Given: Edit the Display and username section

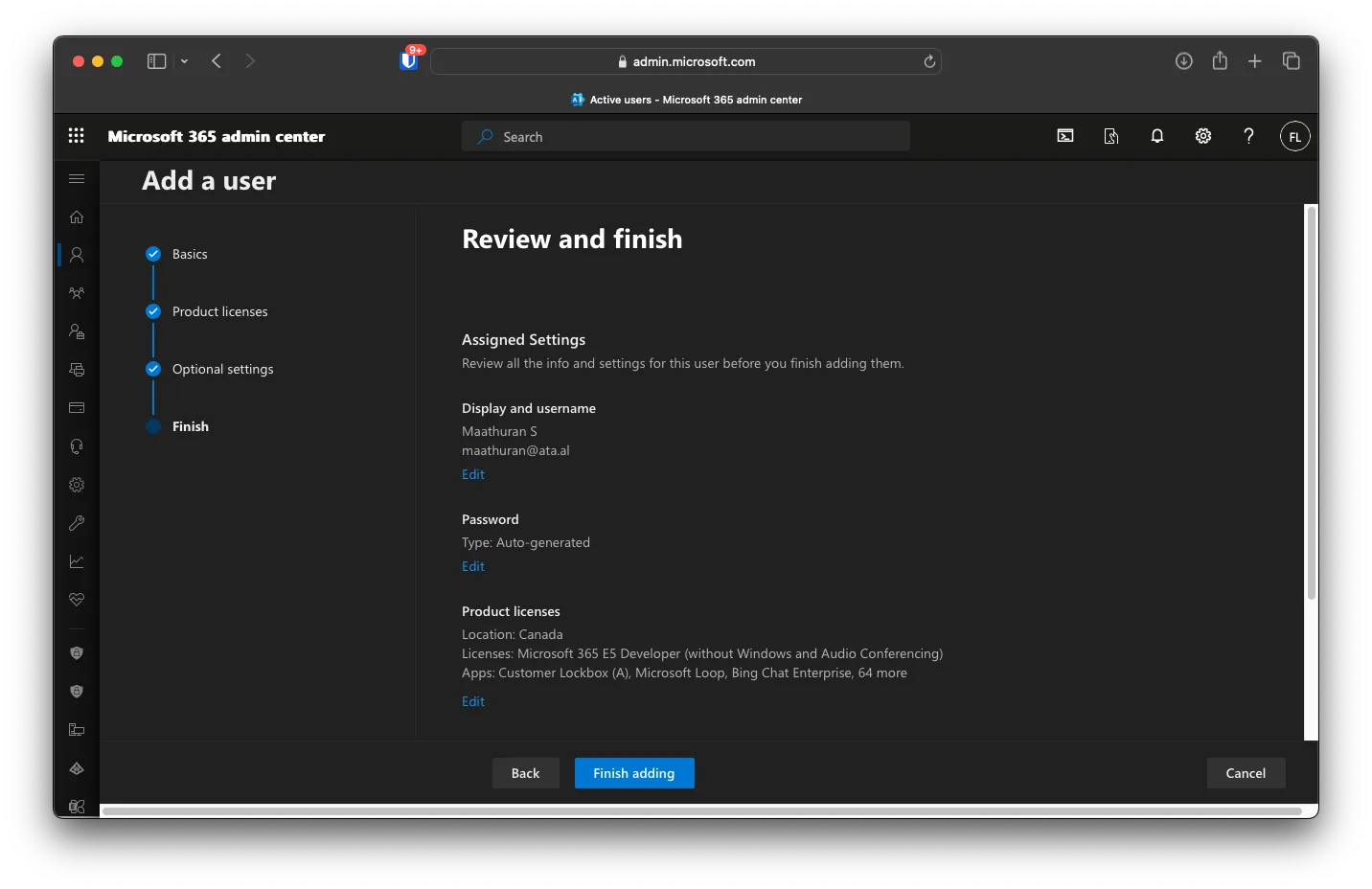Looking at the screenshot, I should point(473,474).
